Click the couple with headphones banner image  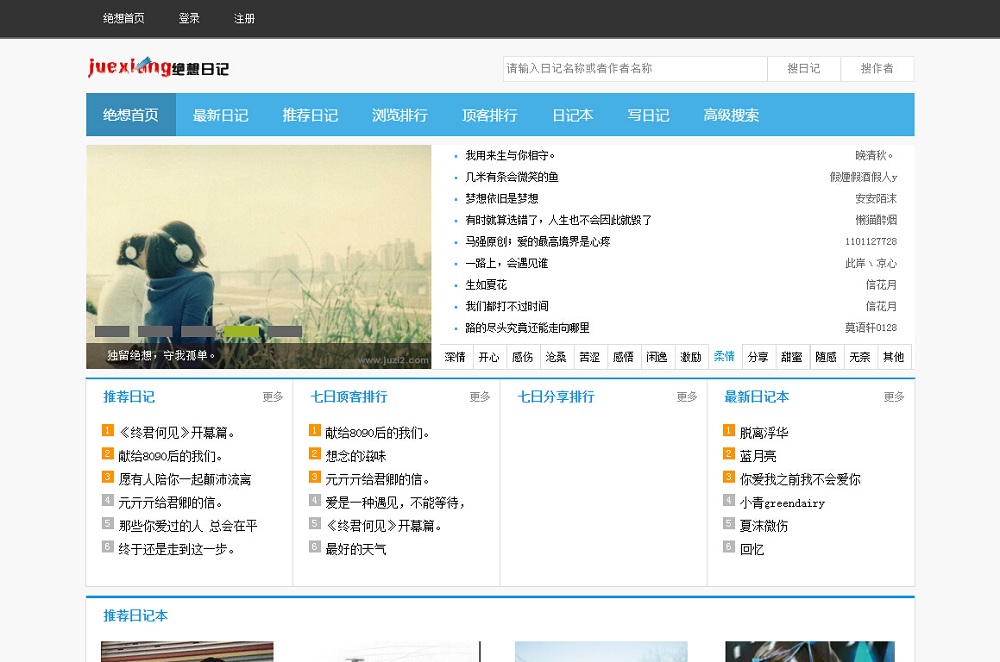coord(258,245)
